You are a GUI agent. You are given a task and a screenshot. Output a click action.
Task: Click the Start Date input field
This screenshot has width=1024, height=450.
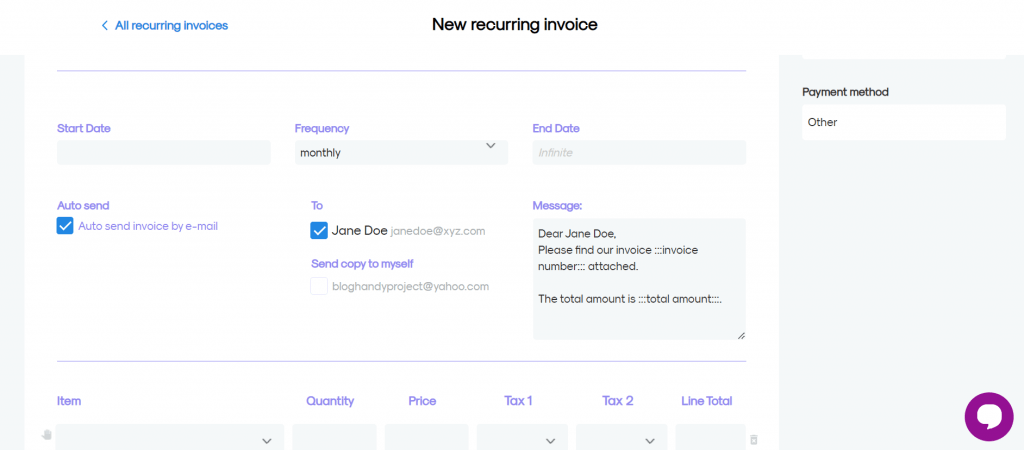click(164, 152)
